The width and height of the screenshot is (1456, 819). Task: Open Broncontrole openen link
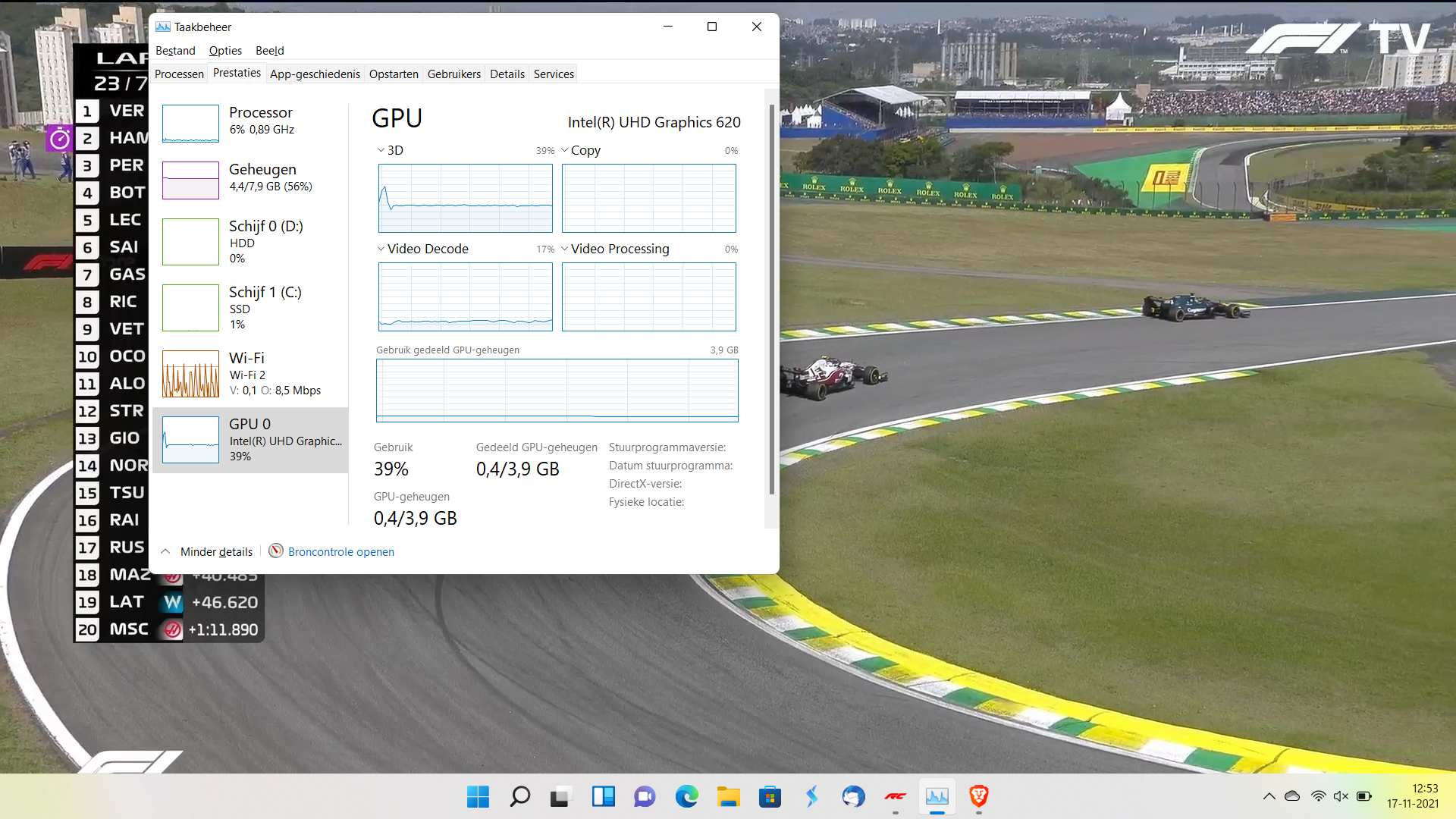[x=340, y=551]
